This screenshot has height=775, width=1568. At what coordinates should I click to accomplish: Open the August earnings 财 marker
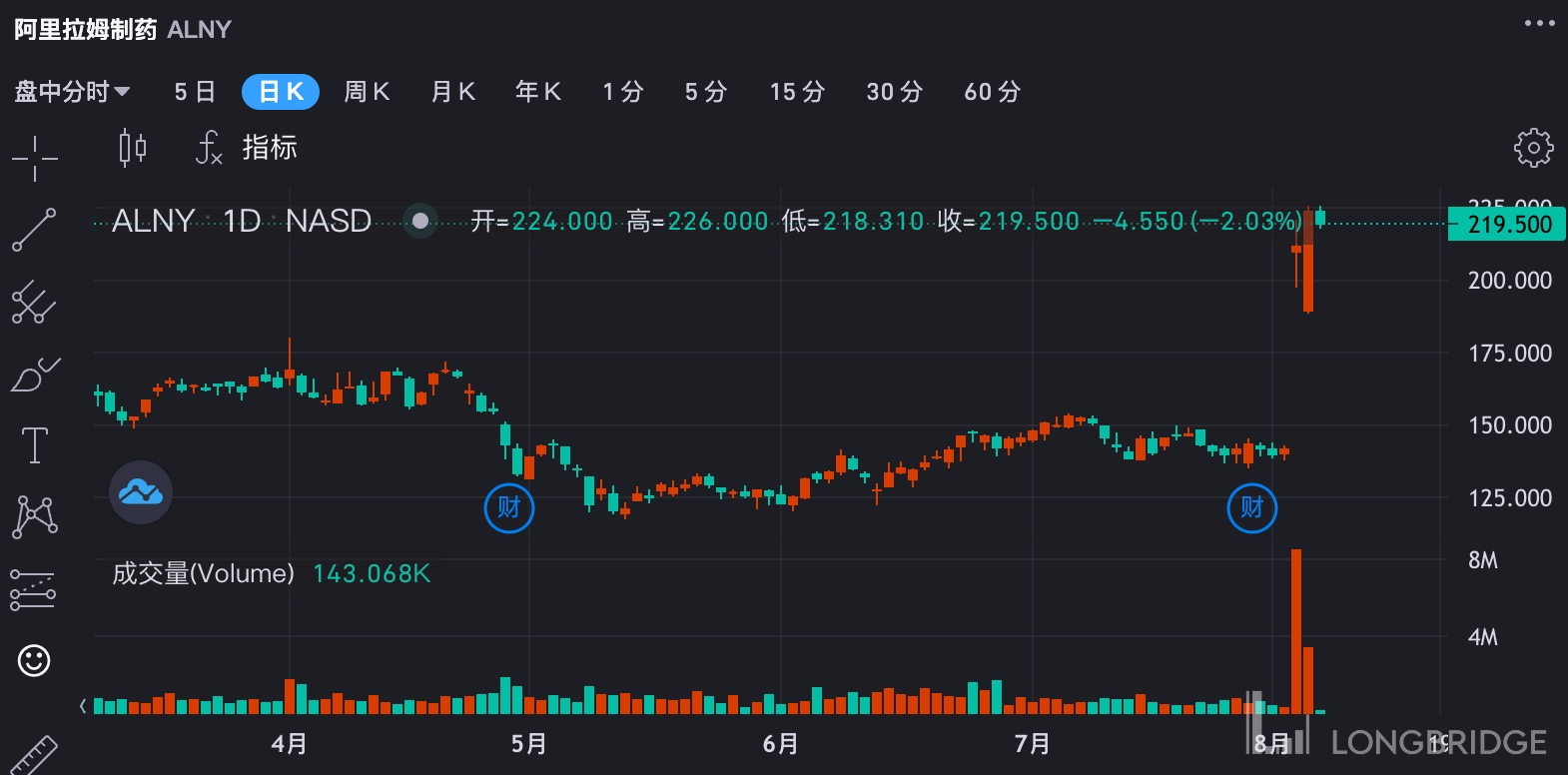(1252, 507)
